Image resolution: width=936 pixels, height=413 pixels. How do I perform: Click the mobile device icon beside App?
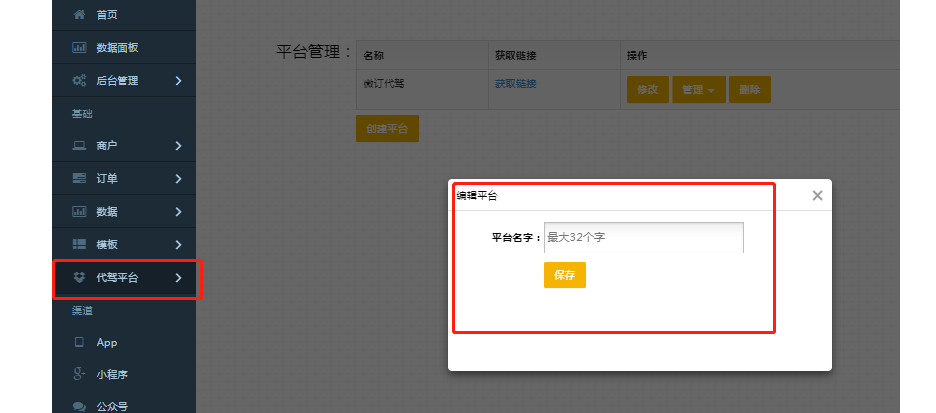tap(79, 343)
